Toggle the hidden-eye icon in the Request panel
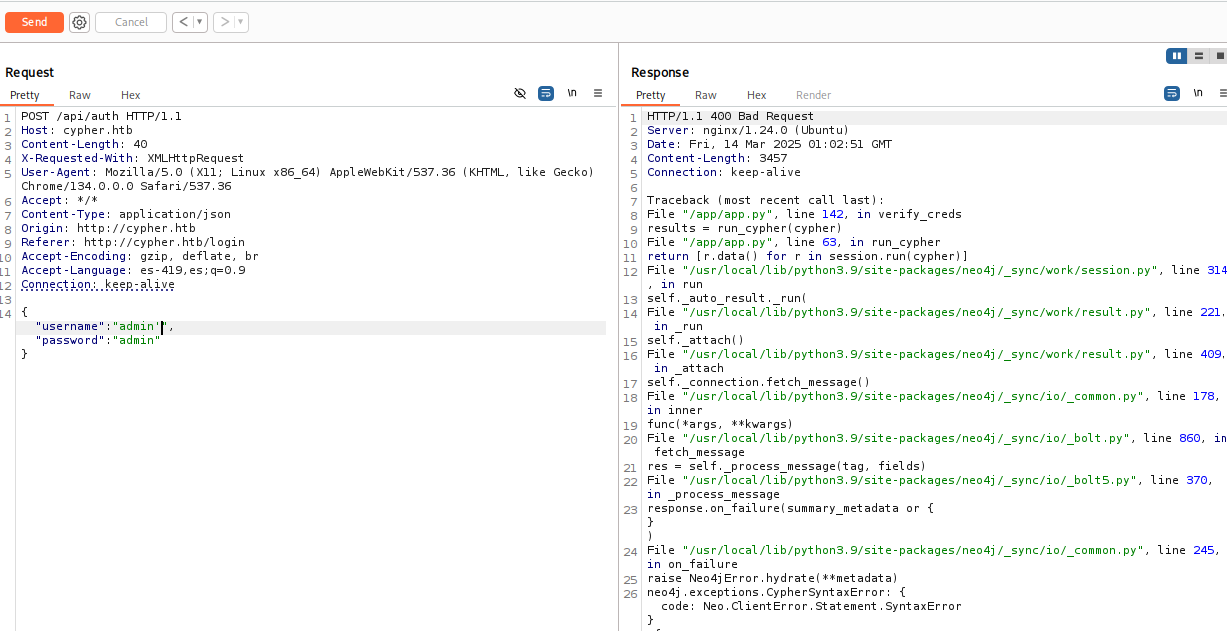This screenshot has width=1227, height=631. (x=520, y=93)
